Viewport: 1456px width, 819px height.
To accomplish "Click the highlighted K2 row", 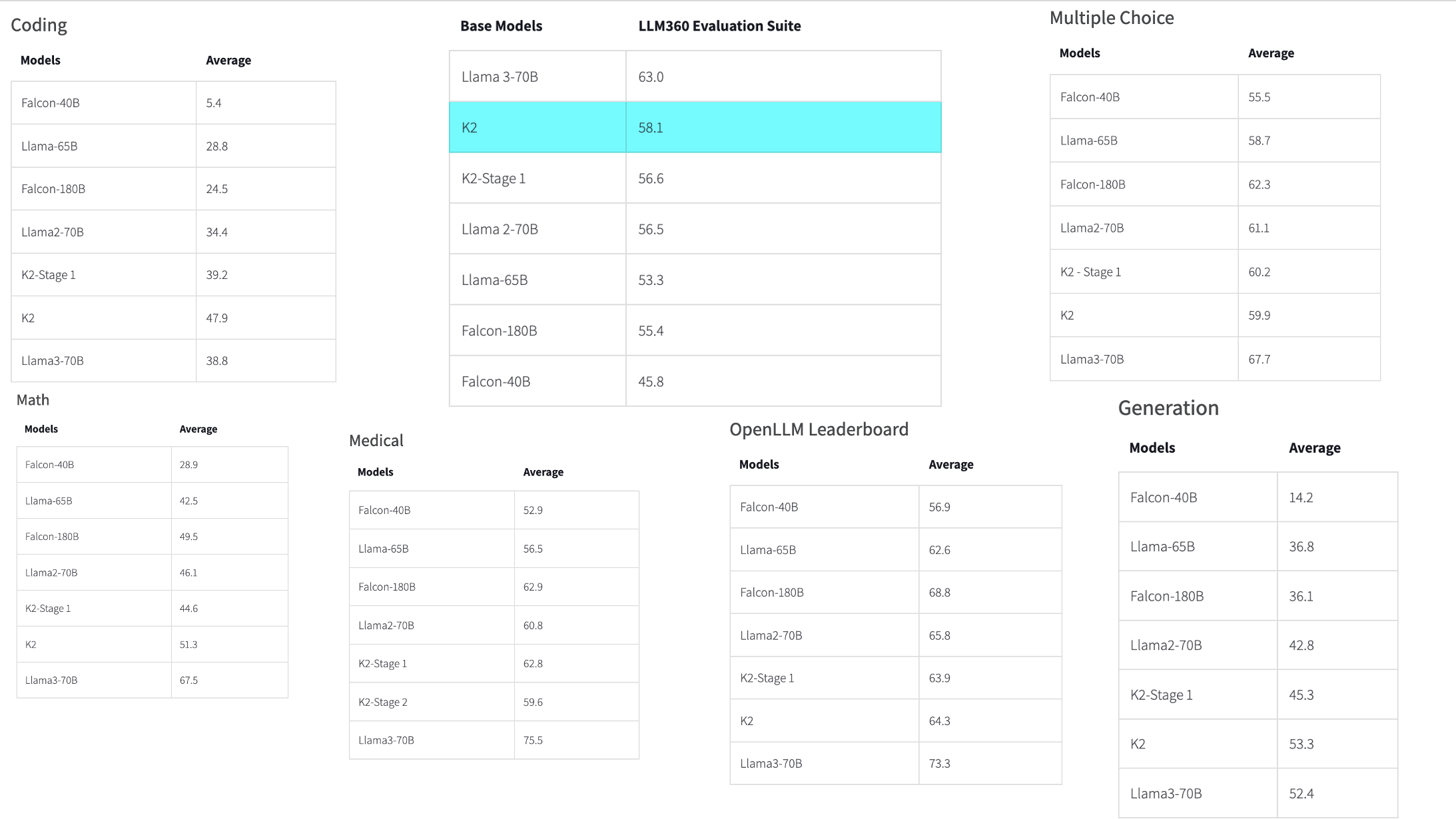I will pyautogui.click(x=695, y=127).
